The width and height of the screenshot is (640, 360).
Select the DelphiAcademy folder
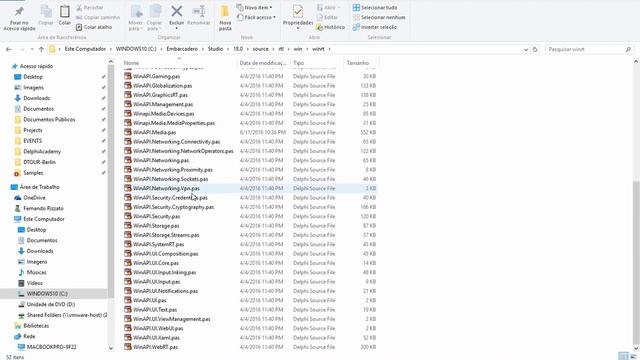(x=38, y=151)
